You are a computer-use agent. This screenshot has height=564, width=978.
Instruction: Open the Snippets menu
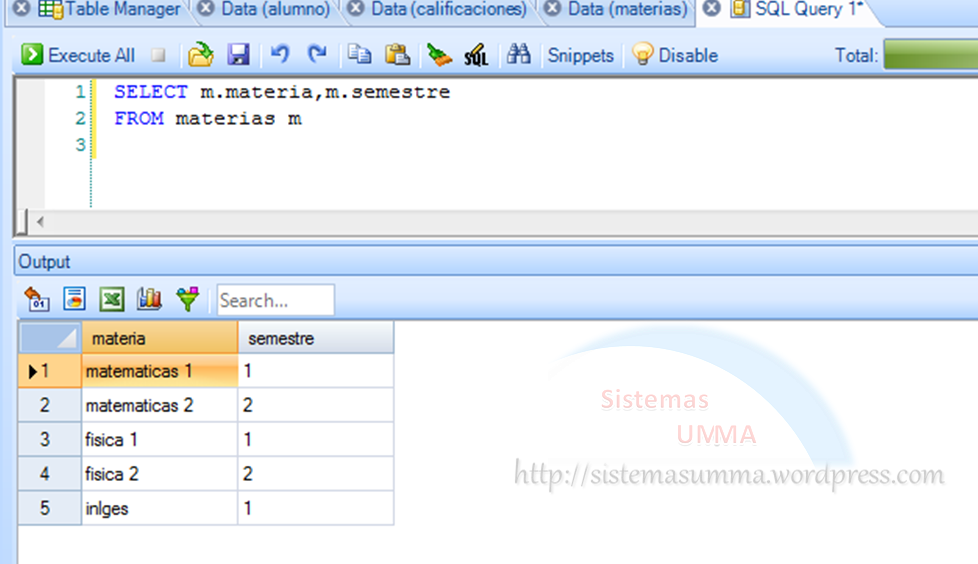click(x=580, y=55)
